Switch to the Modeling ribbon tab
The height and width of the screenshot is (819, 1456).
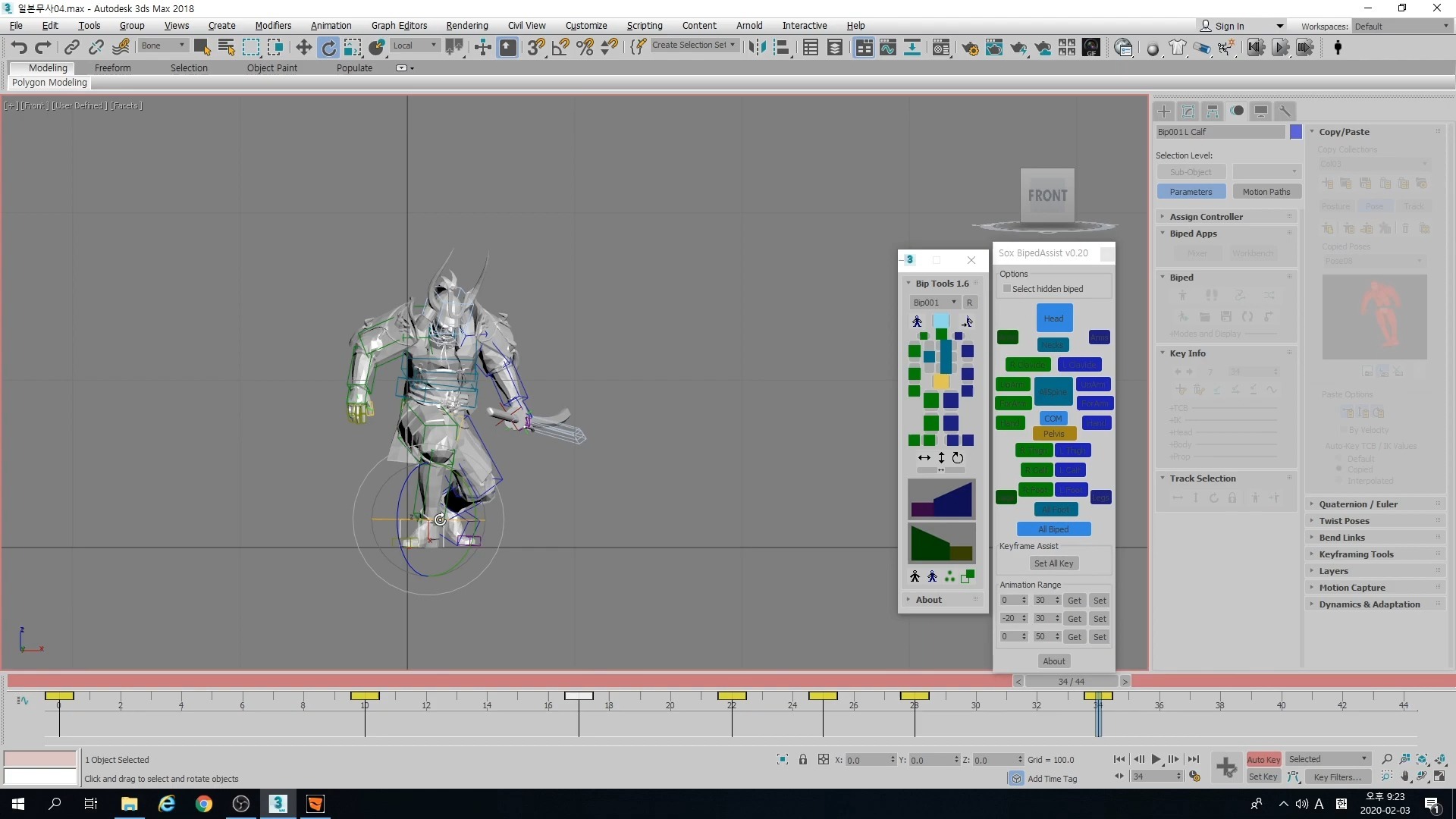[47, 67]
